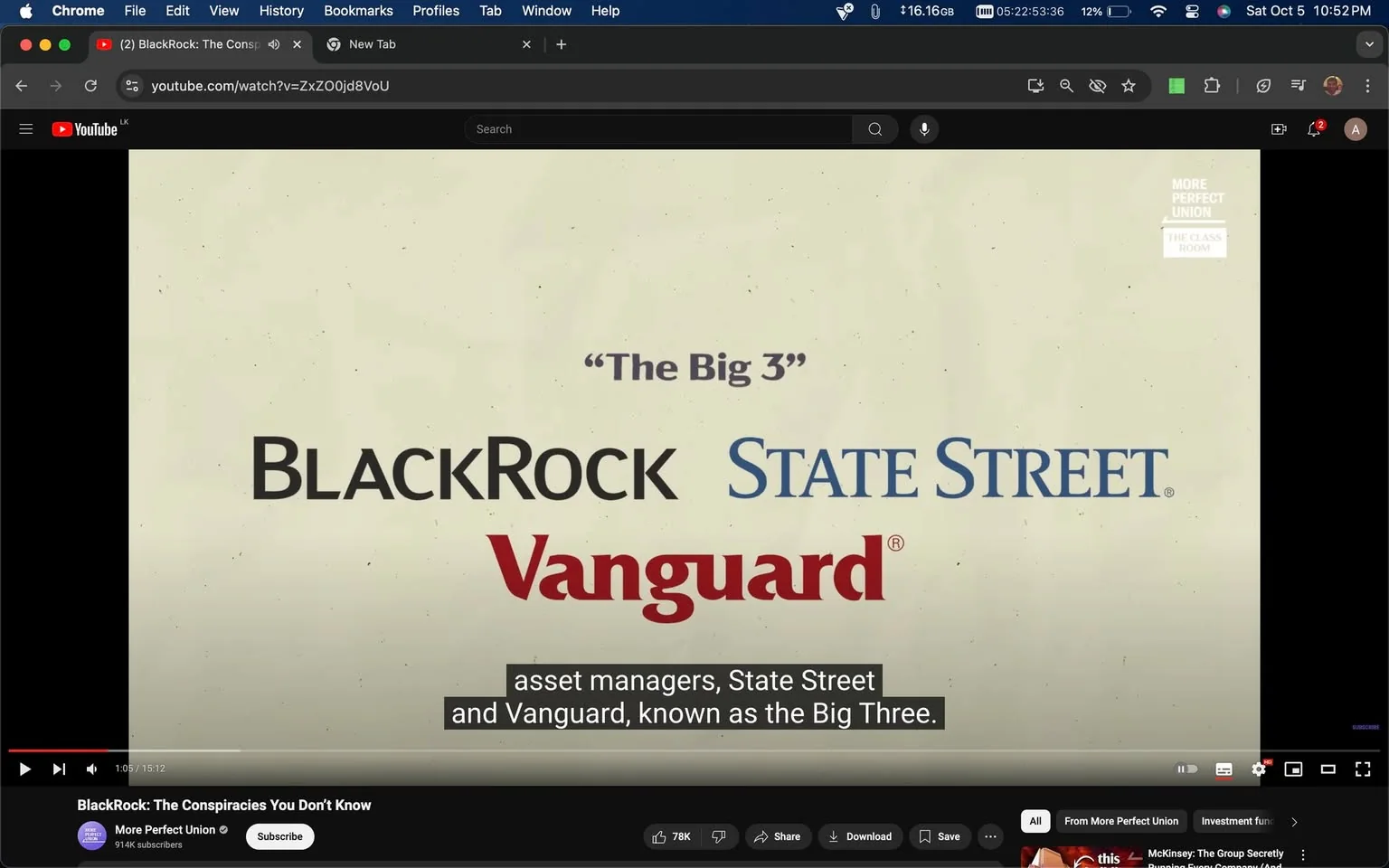Open options for McKinsey video suggestion
1389x868 pixels.
[x=1303, y=855]
